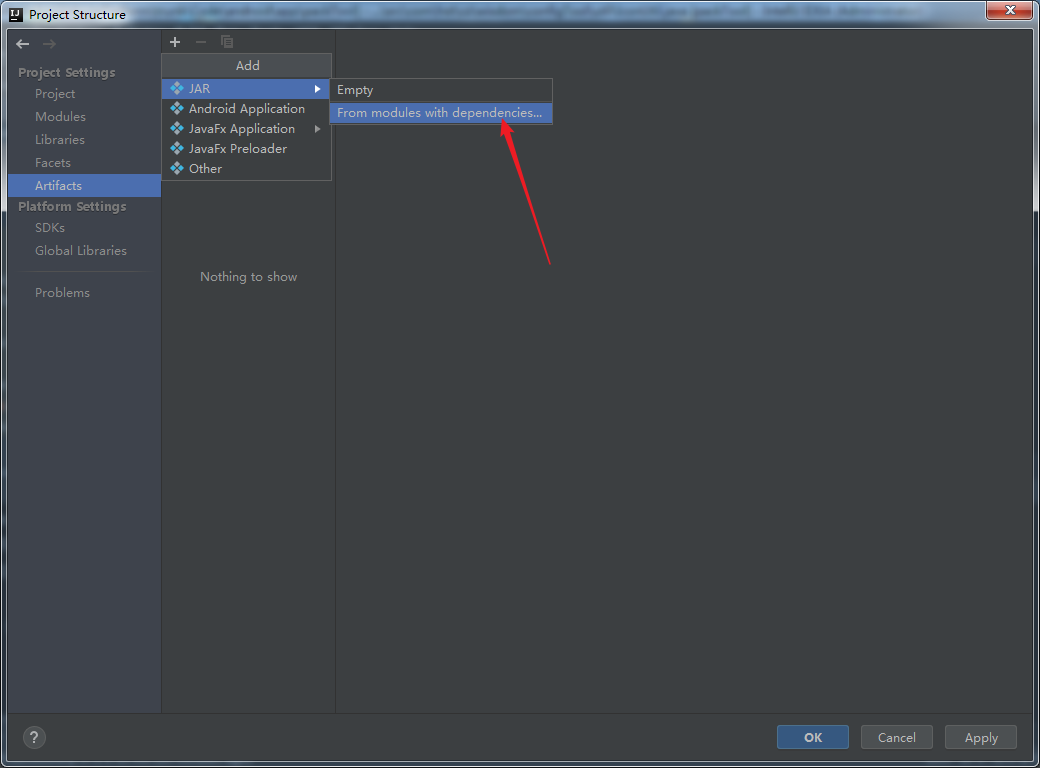Open Global Libraries settings
Screen dimensions: 1040x768
tap(84, 251)
